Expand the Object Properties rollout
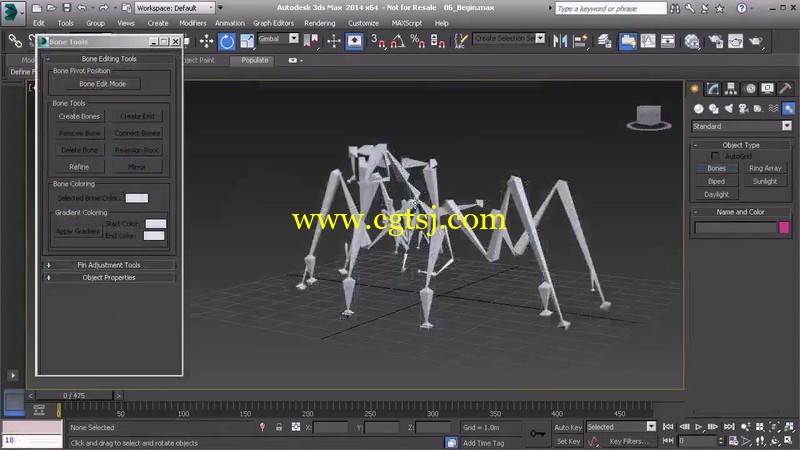The image size is (800, 450). tap(109, 278)
